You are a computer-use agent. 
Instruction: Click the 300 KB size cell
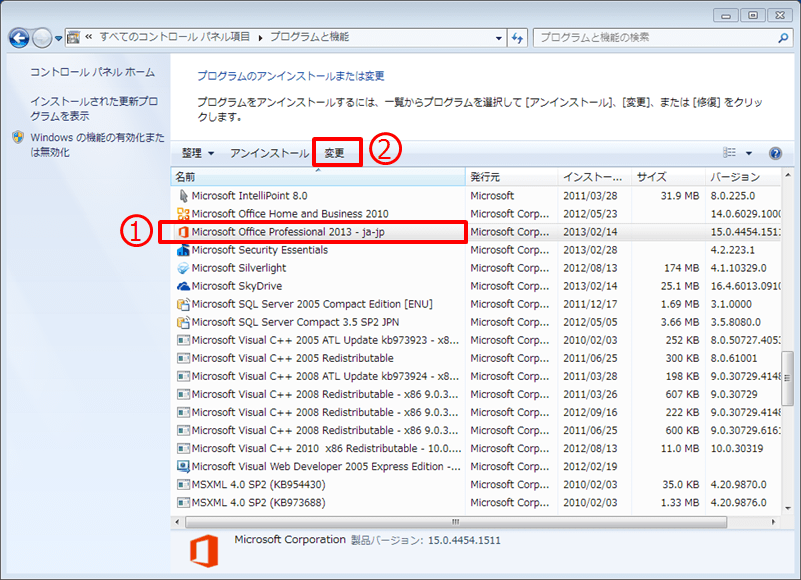tap(682, 358)
